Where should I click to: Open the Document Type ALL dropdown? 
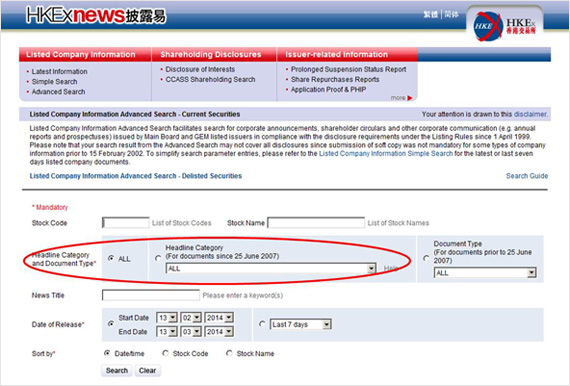(x=485, y=273)
